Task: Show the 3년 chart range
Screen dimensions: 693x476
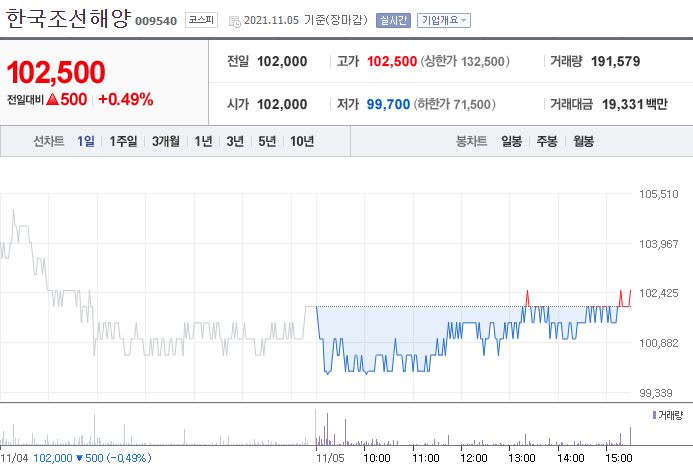Action: point(235,141)
